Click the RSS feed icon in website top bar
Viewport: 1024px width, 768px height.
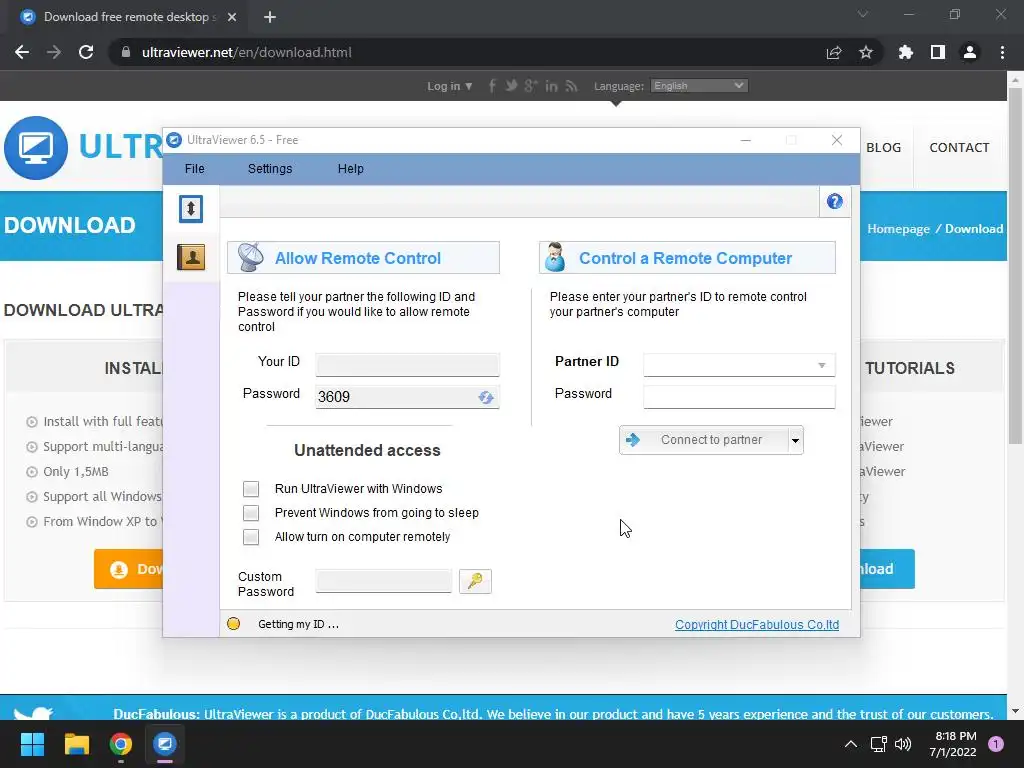[571, 86]
